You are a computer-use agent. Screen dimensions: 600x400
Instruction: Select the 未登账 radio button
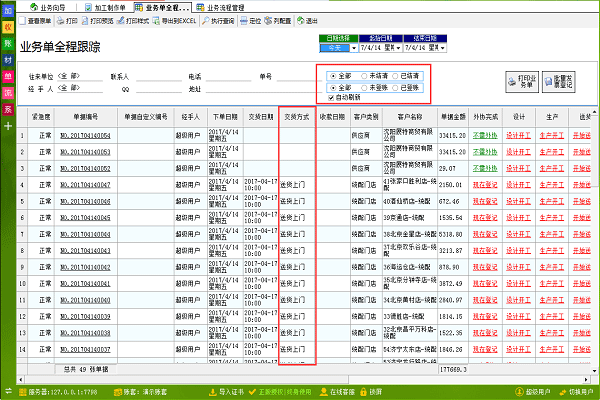[364, 88]
